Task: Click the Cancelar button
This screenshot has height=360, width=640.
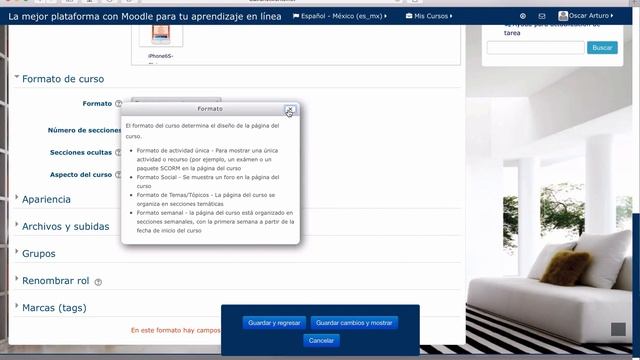Action: [321, 340]
